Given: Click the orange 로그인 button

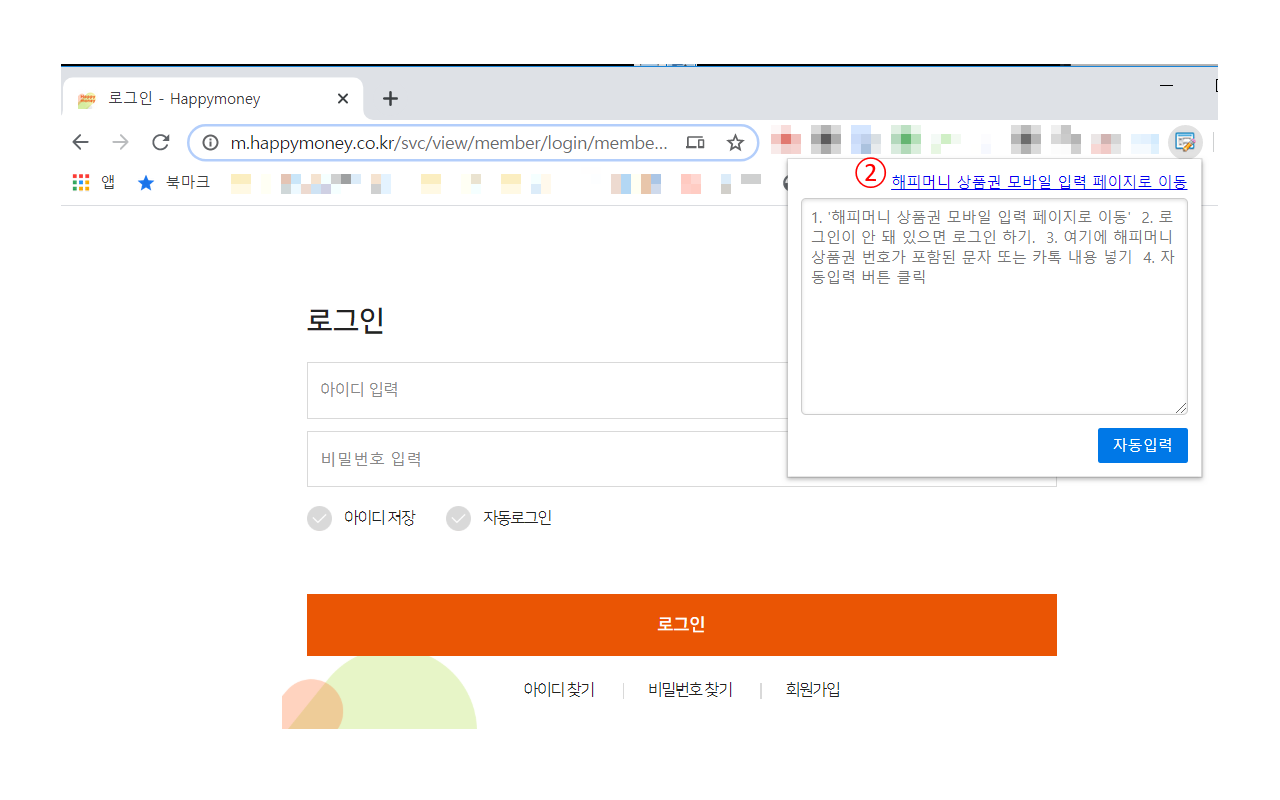Looking at the screenshot, I should point(682,625).
